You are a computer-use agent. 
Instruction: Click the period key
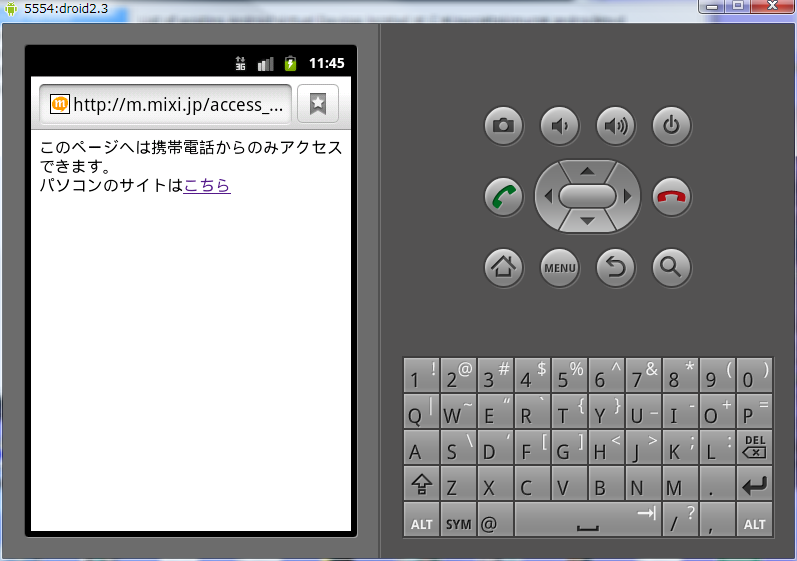point(717,484)
